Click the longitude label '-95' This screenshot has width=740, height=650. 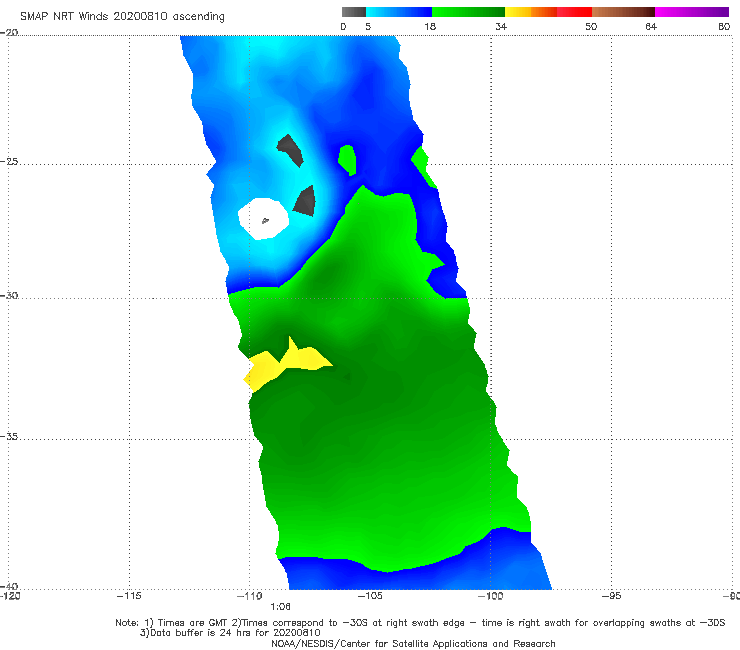611,596
